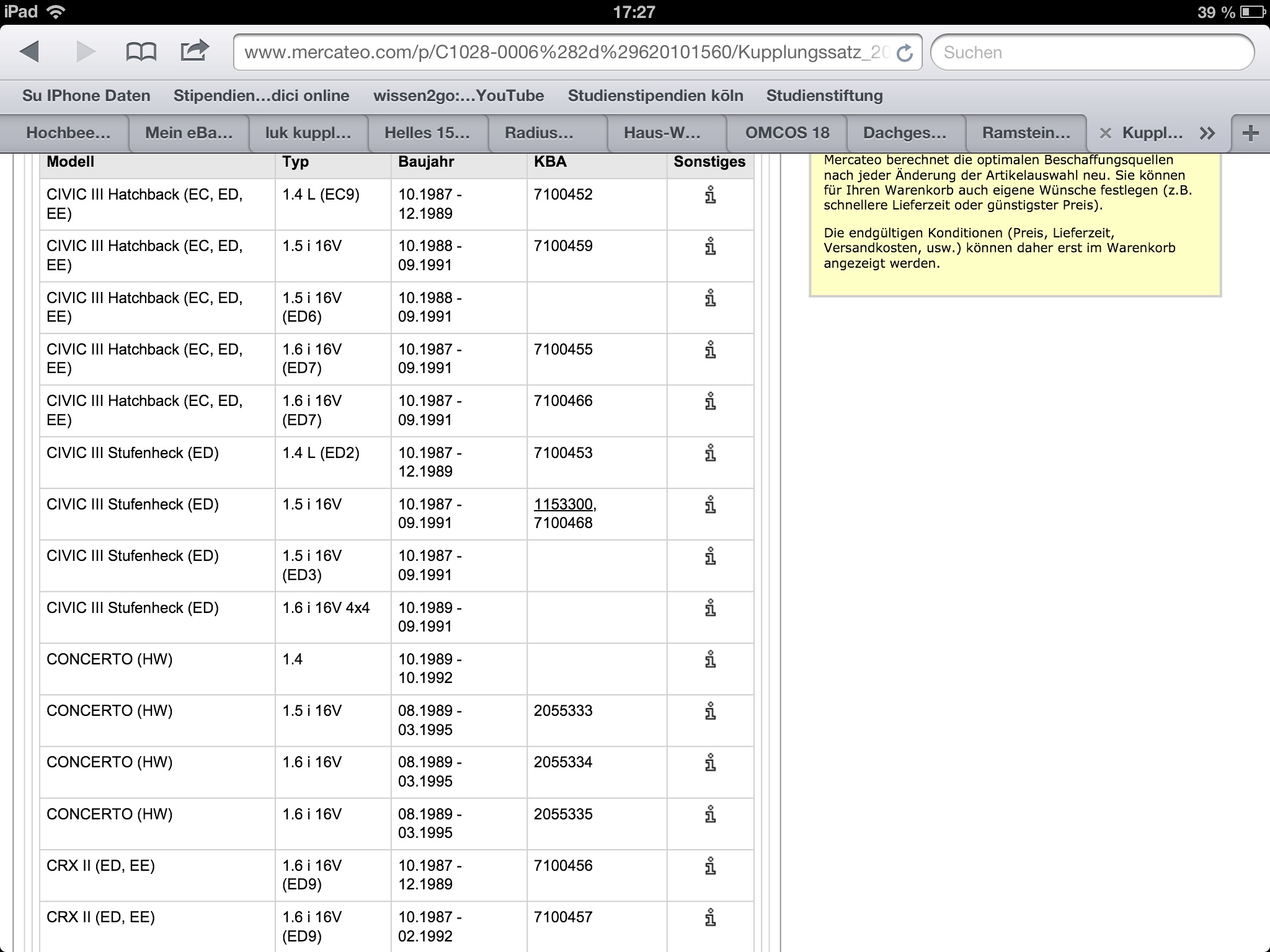
Task: Switch to the Ramstein... tab
Action: 1026,133
